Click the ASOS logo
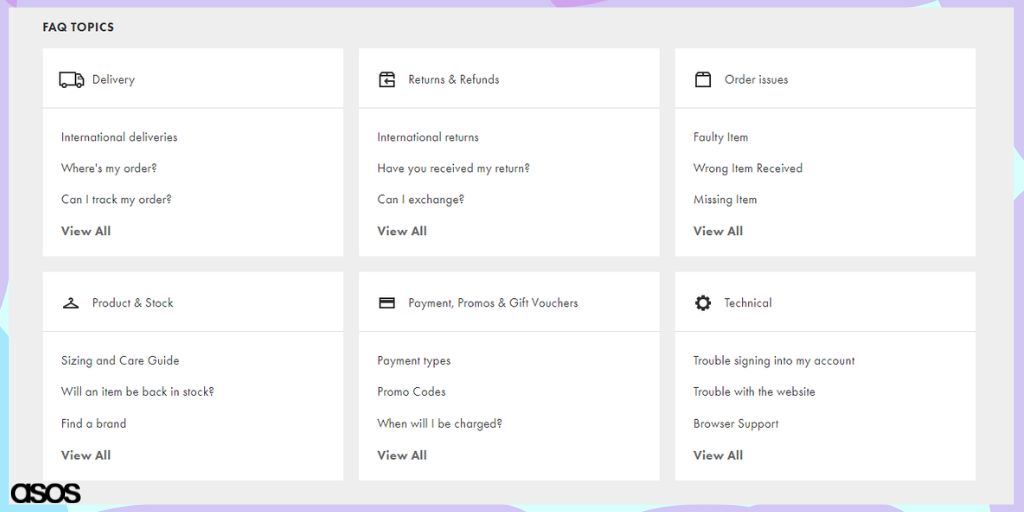Image resolution: width=1024 pixels, height=512 pixels. click(x=46, y=493)
